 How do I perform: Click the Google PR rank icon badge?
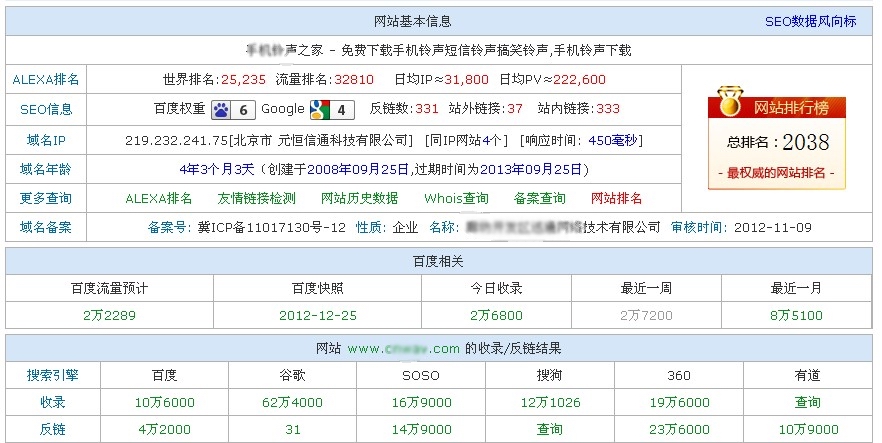pyautogui.click(x=331, y=110)
